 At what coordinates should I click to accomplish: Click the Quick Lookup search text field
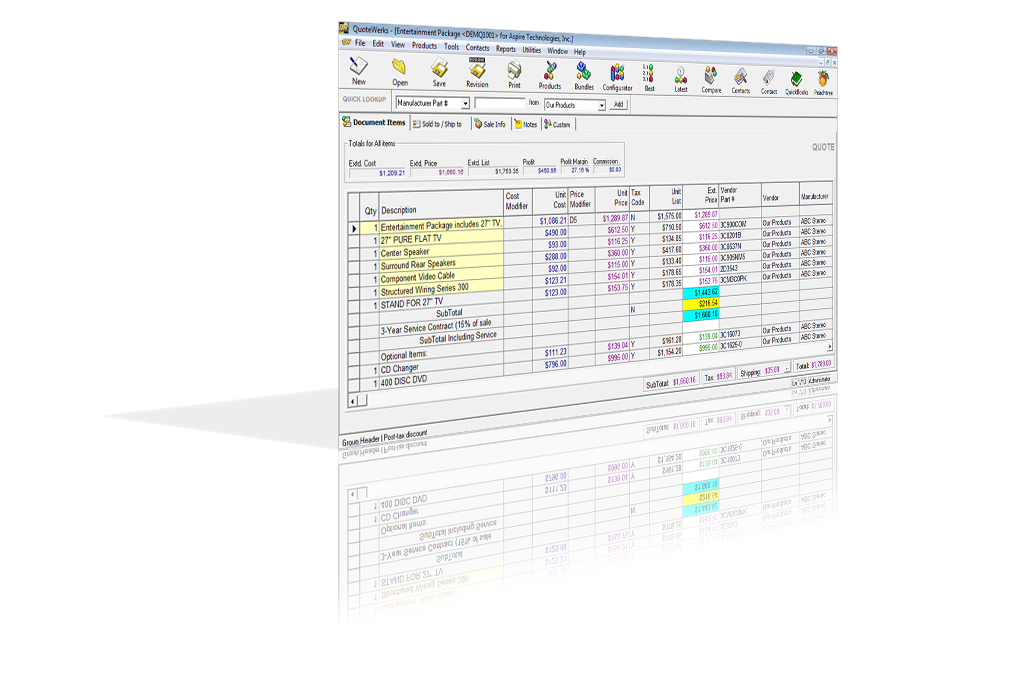500,103
